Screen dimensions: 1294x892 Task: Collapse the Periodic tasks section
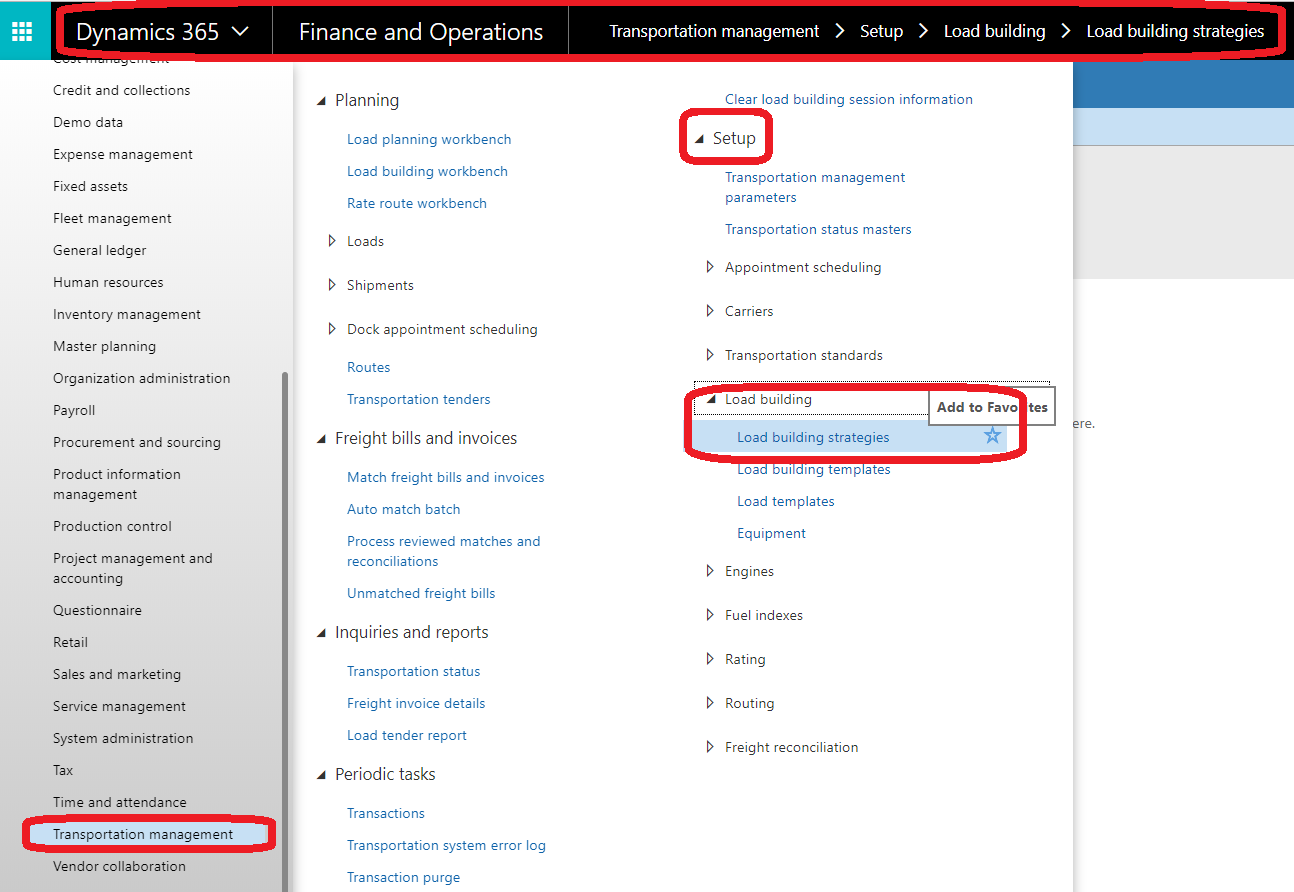[321, 774]
